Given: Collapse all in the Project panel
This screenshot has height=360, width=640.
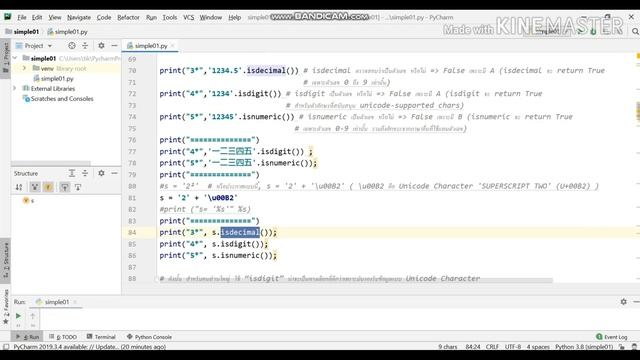Looking at the screenshot, I should click(x=85, y=46).
